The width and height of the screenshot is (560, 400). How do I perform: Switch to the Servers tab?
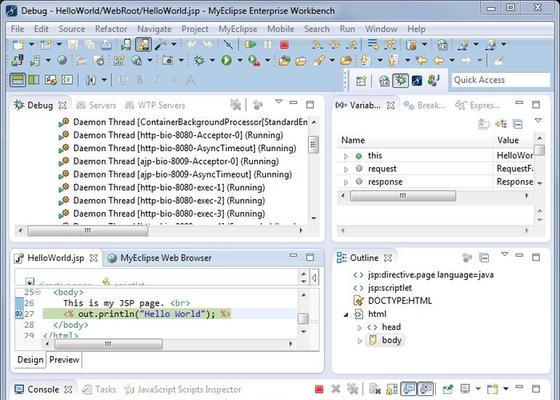(96, 105)
